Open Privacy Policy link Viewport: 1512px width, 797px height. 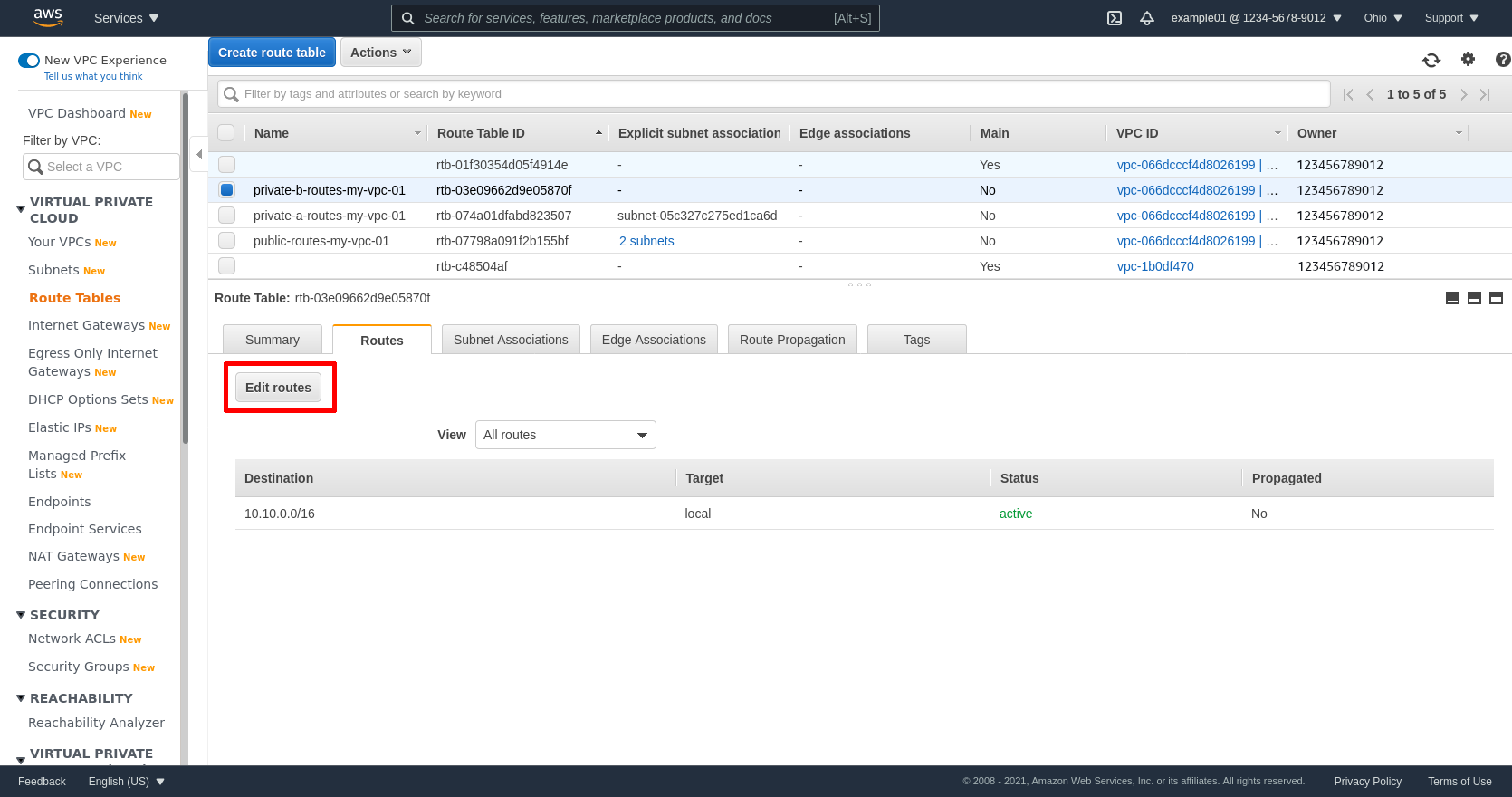(1367, 782)
